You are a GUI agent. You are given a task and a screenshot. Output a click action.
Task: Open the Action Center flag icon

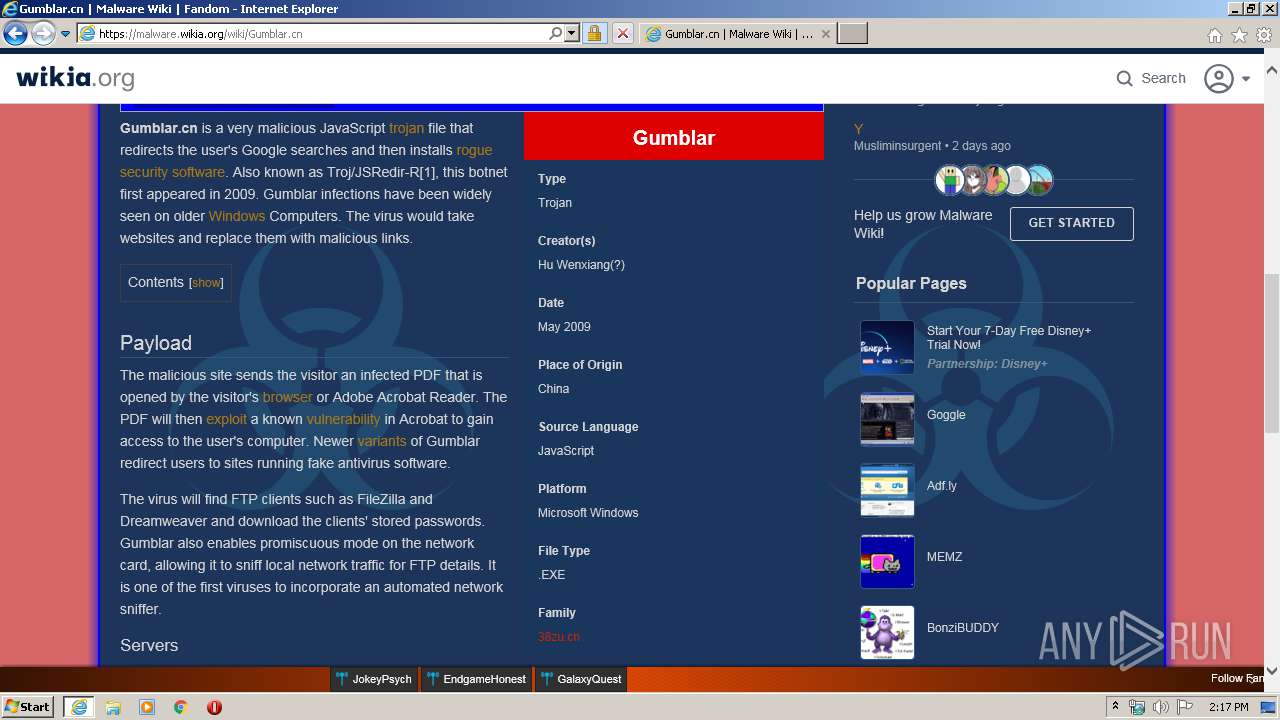[1185, 707]
